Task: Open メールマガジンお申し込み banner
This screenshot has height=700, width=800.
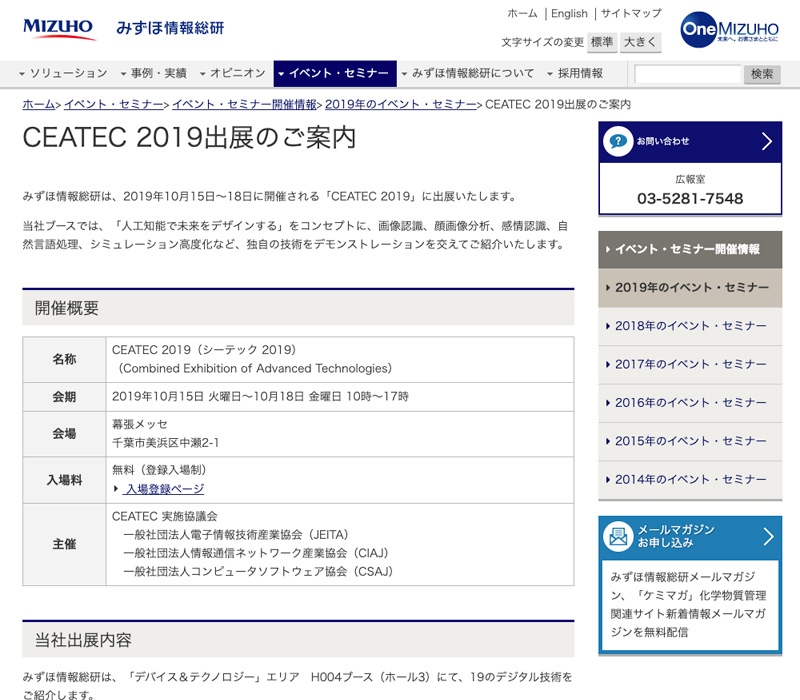Action: [x=690, y=537]
